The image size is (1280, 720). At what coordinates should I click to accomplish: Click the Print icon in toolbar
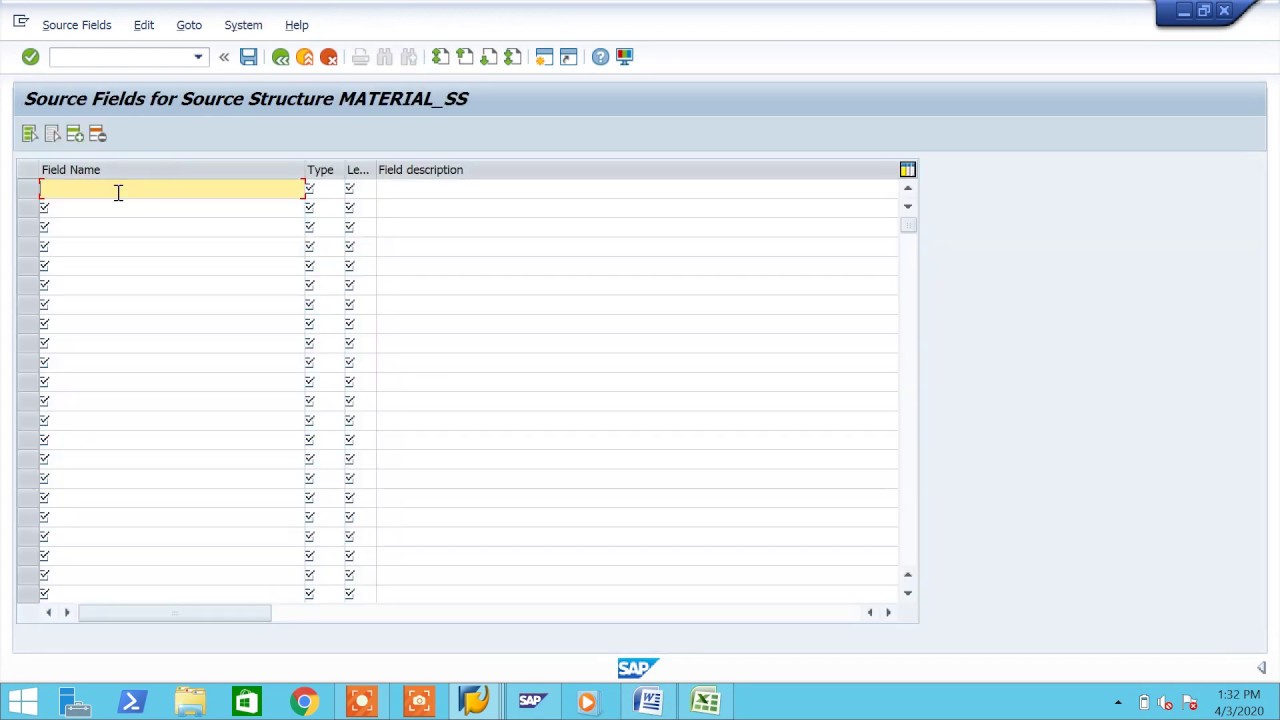coord(360,57)
